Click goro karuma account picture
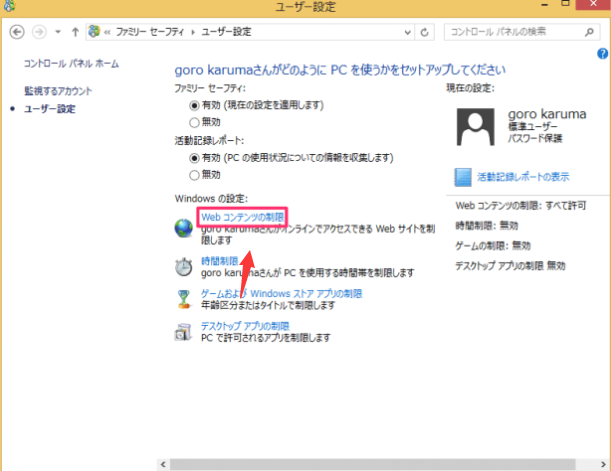Viewport: 611px width, 471px height. coord(475,127)
